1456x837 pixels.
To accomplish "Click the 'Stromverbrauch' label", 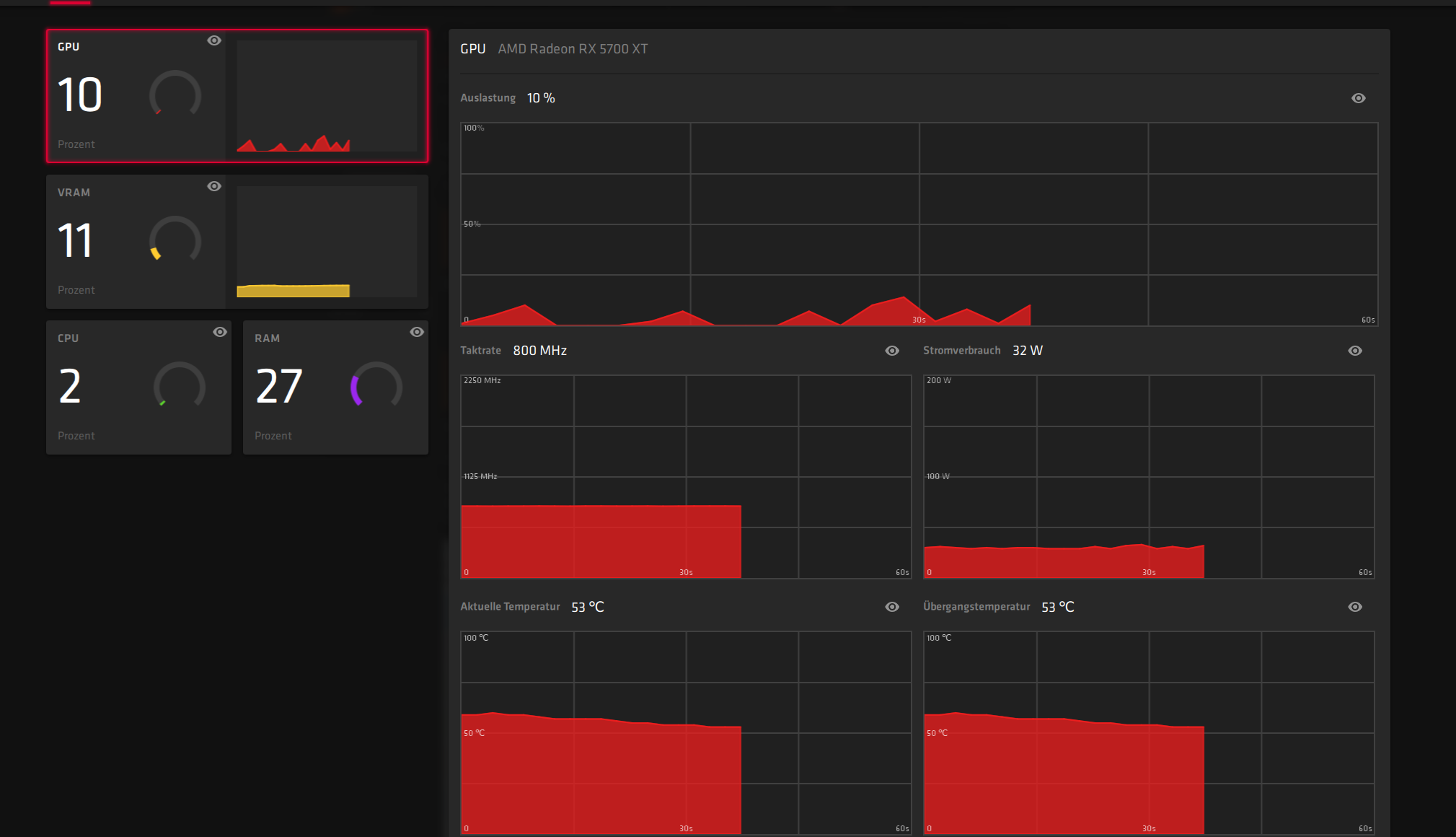I will 962,351.
